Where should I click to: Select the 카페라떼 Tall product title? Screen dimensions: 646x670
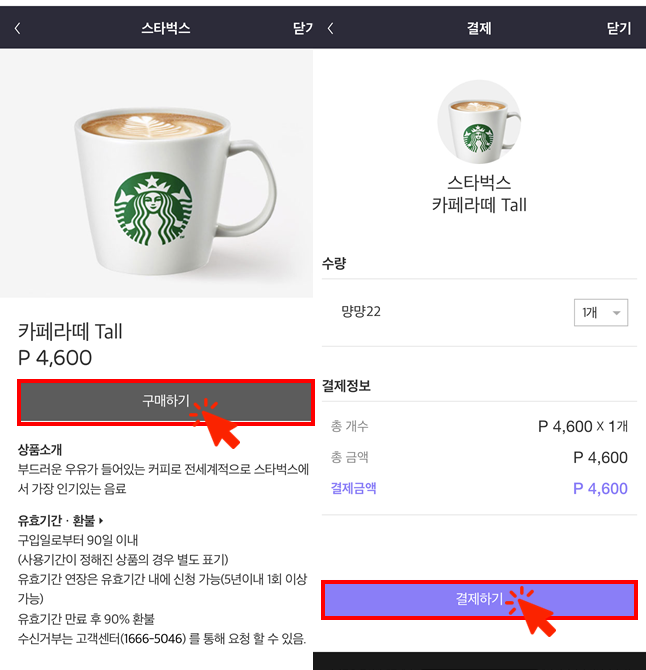point(70,332)
